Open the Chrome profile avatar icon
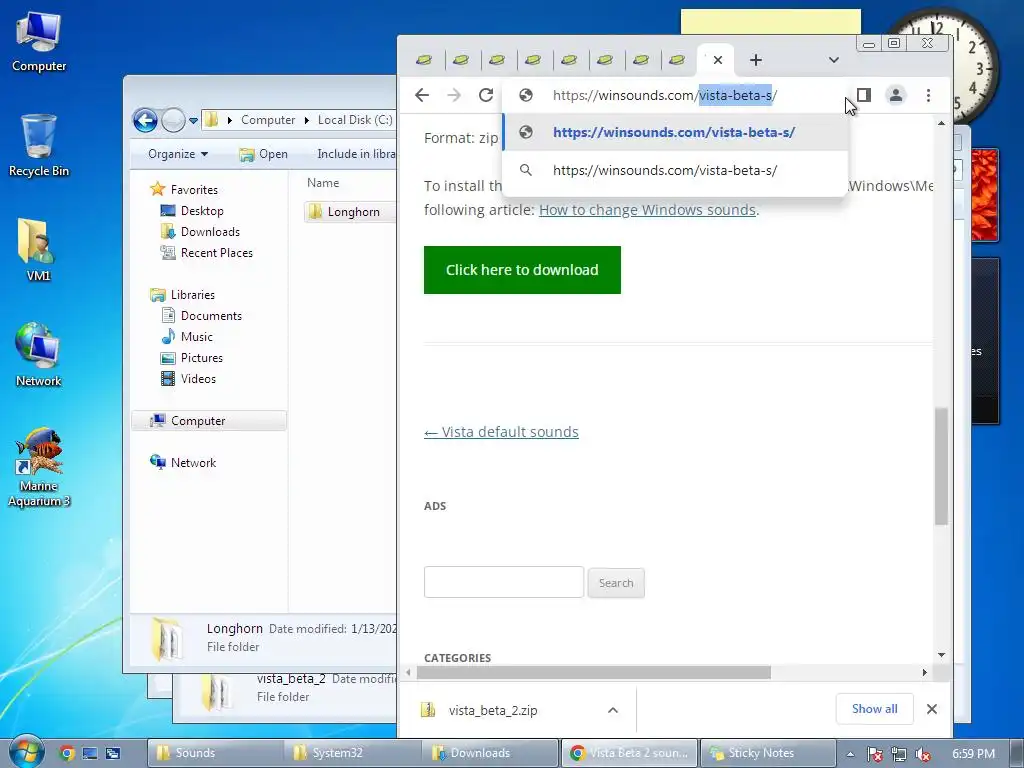 click(896, 95)
